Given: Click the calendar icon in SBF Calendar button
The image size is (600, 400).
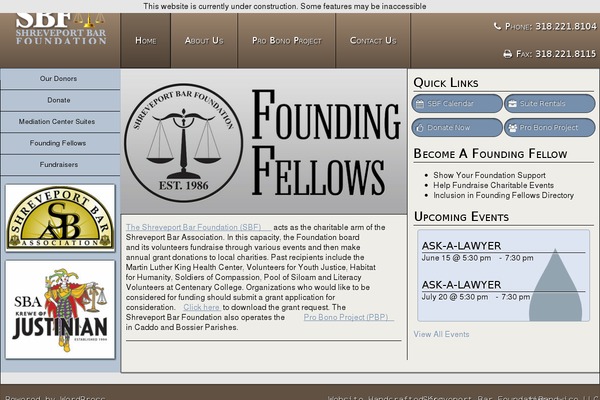Looking at the screenshot, I should coord(420,104).
